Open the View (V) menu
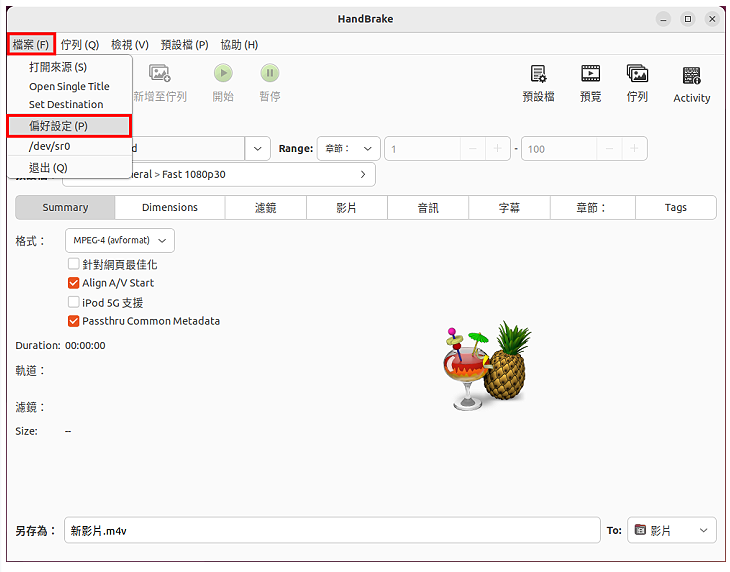 (130, 45)
